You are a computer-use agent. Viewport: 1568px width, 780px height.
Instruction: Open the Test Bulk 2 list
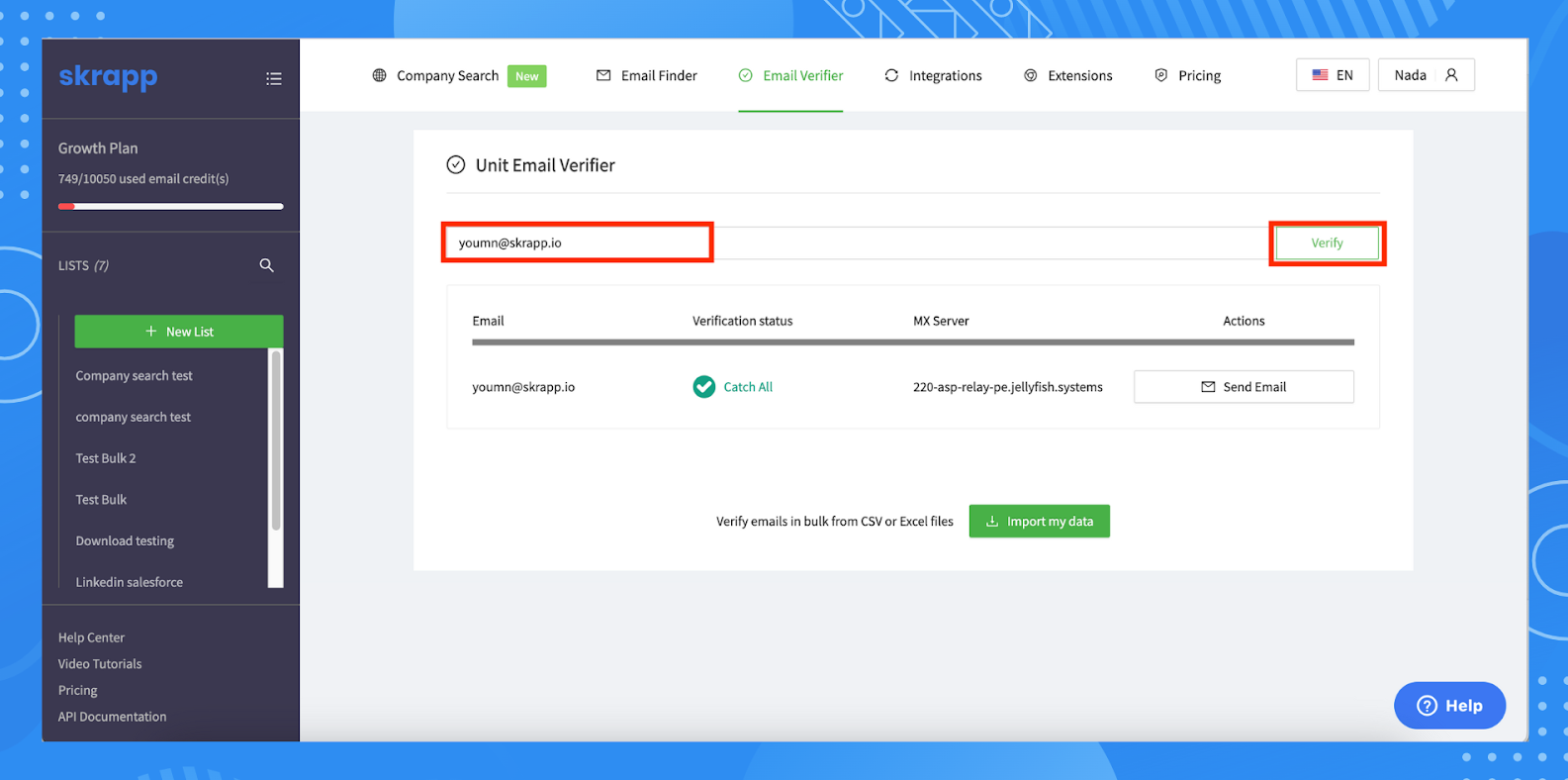(106, 458)
